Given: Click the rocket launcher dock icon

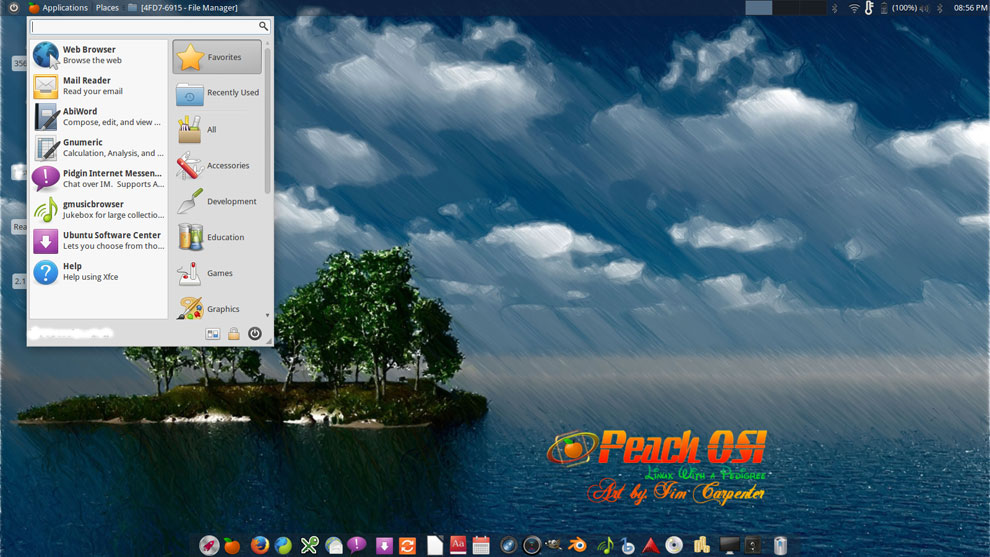Looking at the screenshot, I should tap(209, 544).
